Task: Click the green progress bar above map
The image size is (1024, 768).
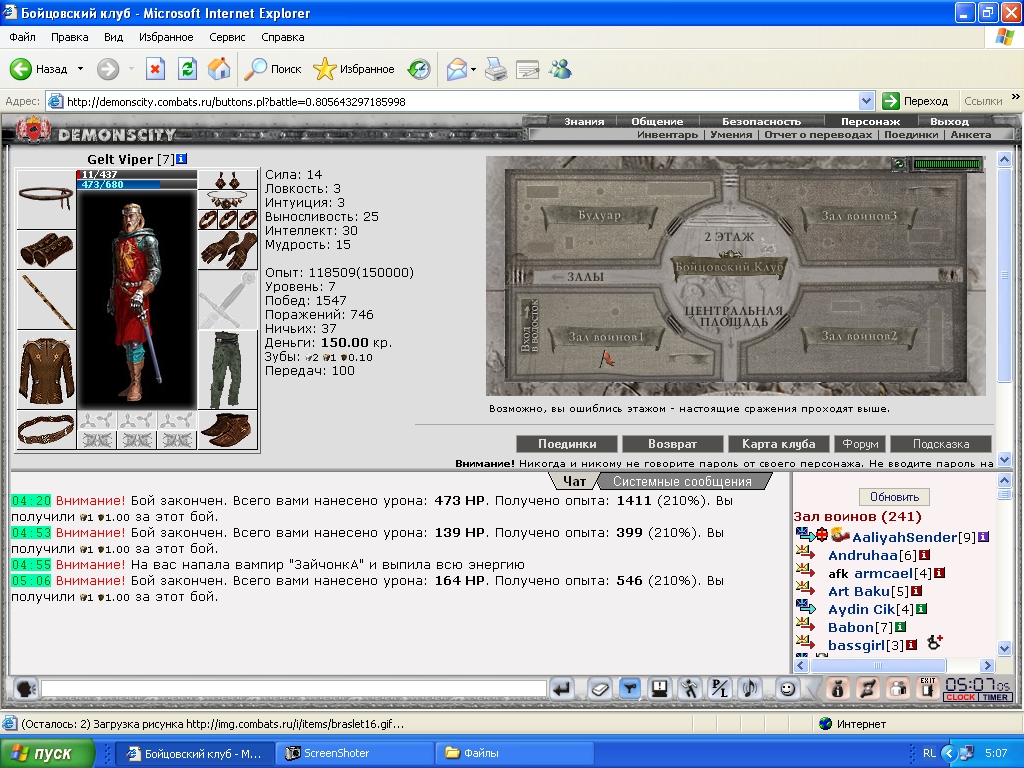Action: (x=947, y=164)
